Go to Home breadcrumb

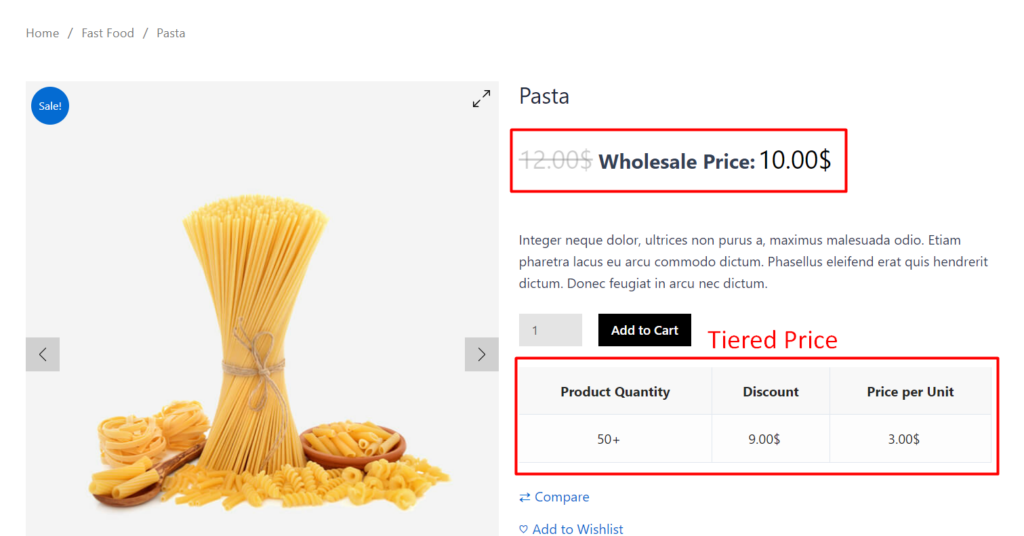pos(42,33)
